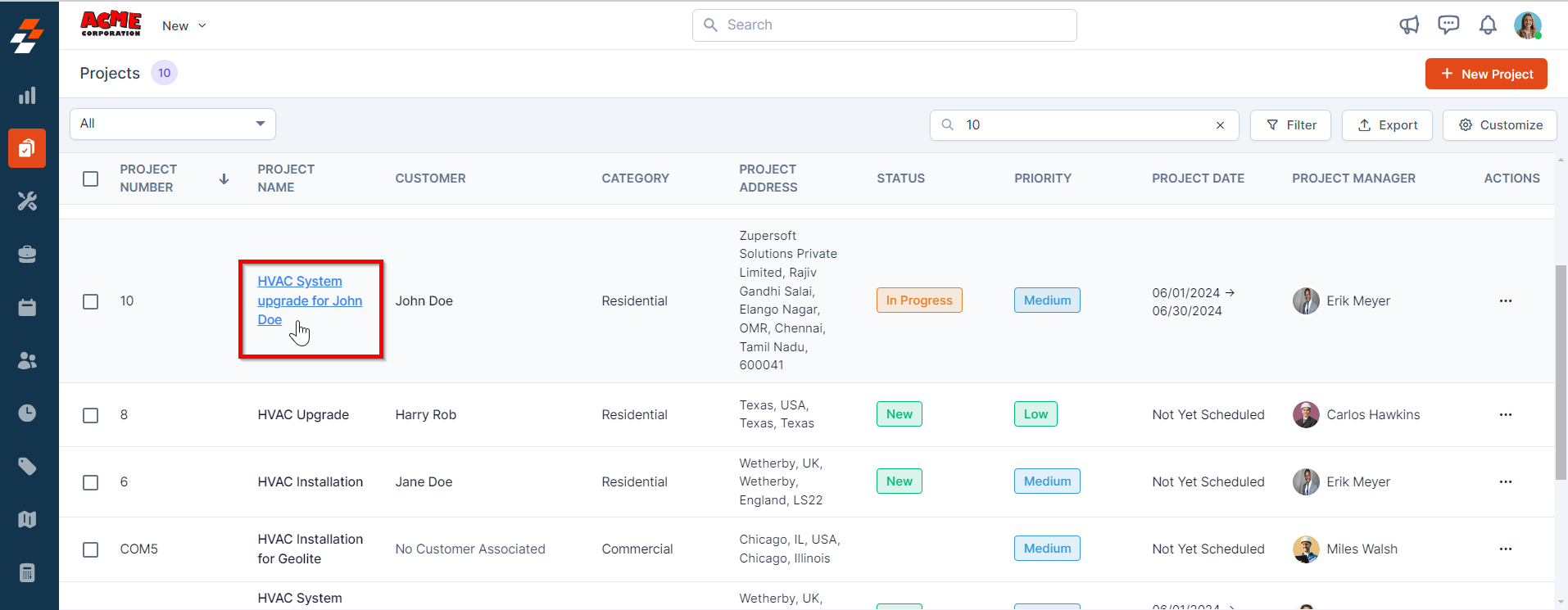Click the megaphone announcements icon
This screenshot has width=1568, height=610.
(x=1409, y=25)
